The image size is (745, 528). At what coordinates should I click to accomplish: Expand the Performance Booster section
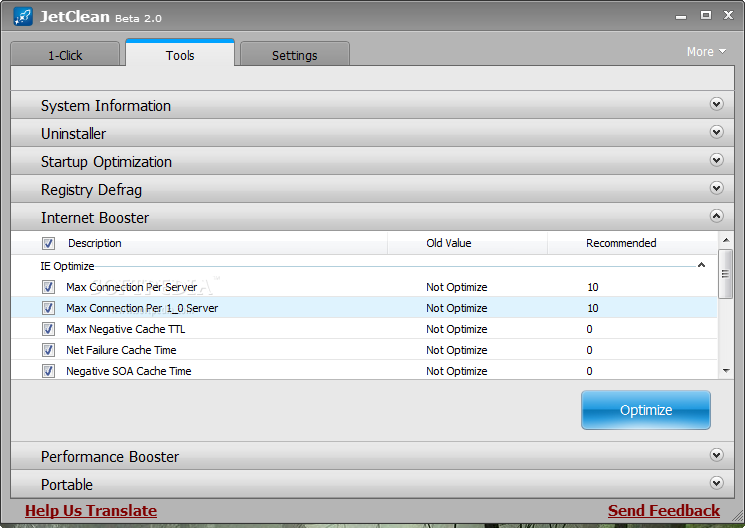[716, 455]
